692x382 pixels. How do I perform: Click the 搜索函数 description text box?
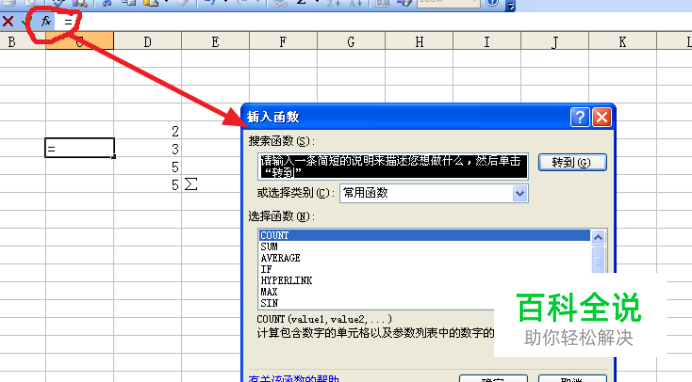393,166
